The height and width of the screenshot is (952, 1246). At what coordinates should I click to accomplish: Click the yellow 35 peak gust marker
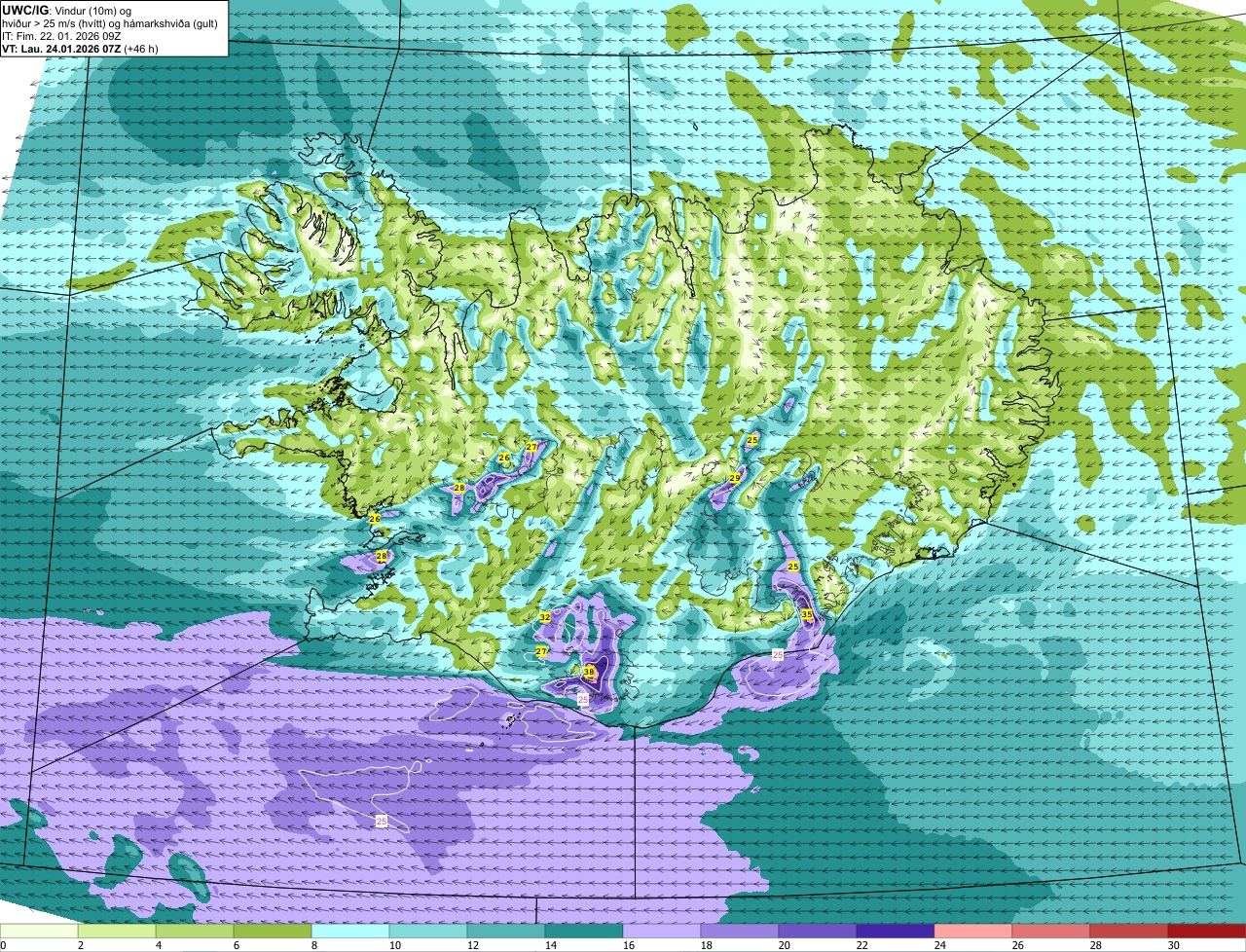807,614
